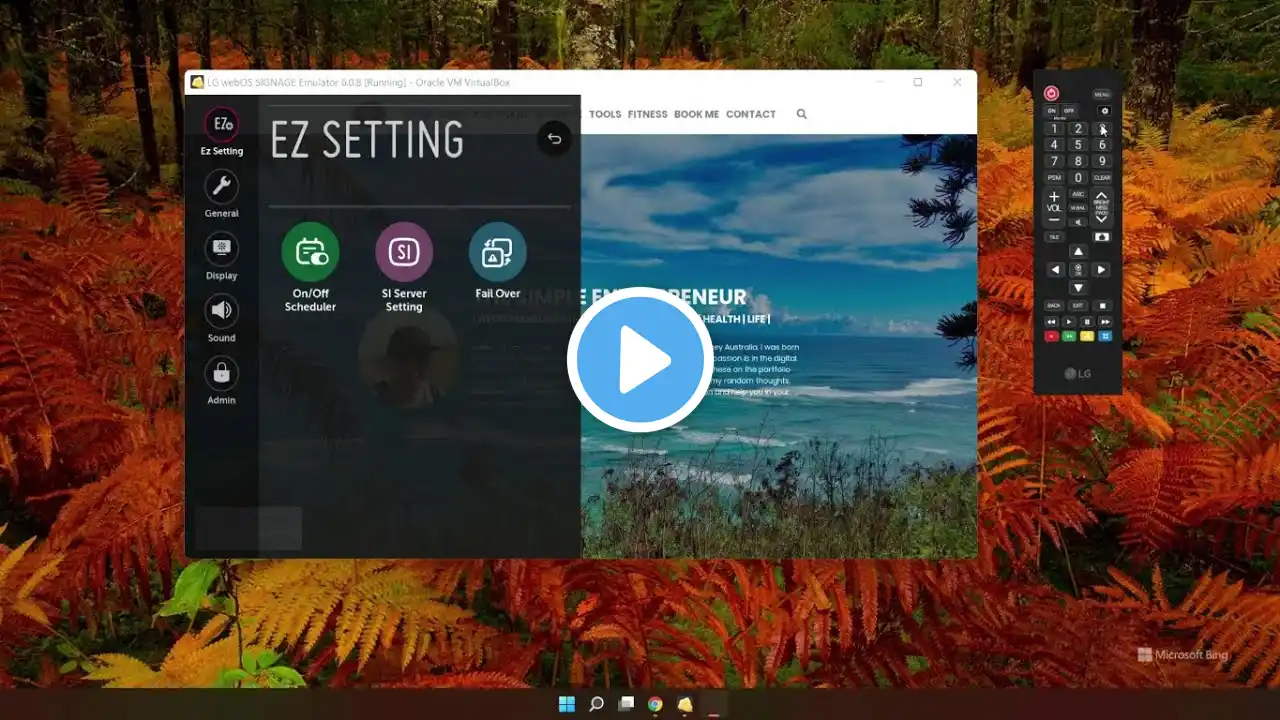Select the Fail Over option
The image size is (1280, 720).
pyautogui.click(x=497, y=252)
